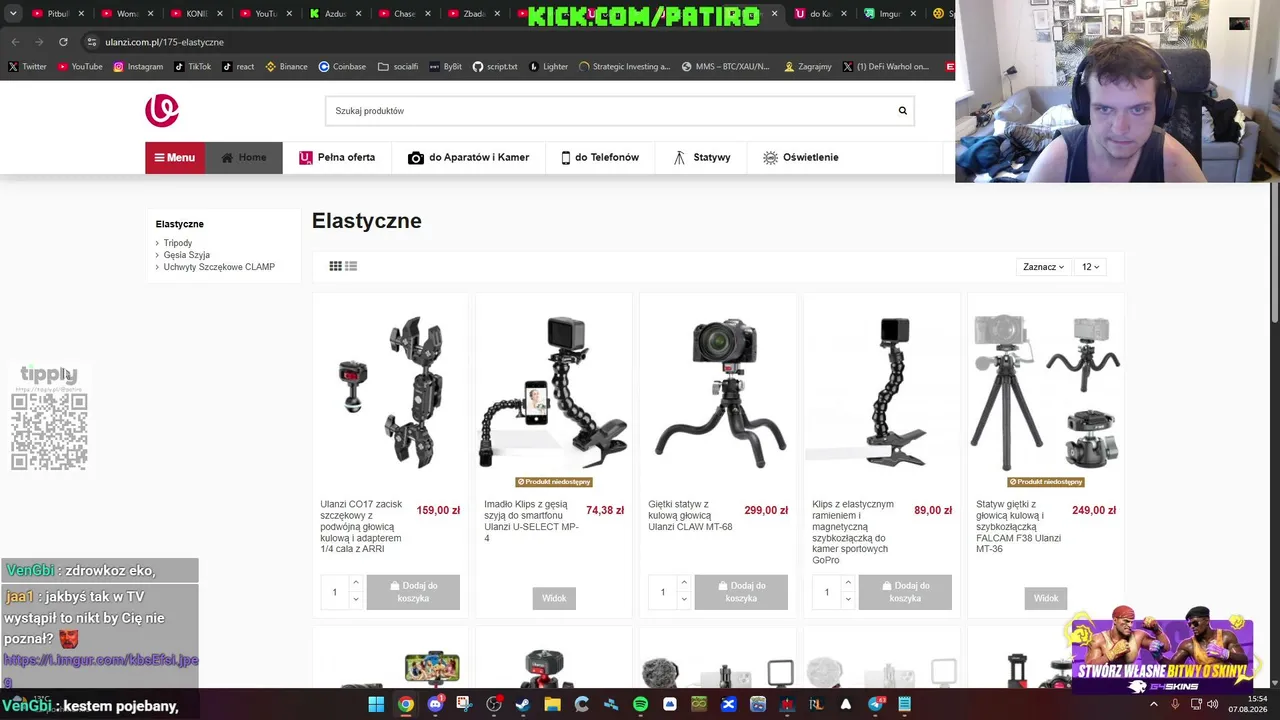Open the Binance bookmark

pos(286,67)
